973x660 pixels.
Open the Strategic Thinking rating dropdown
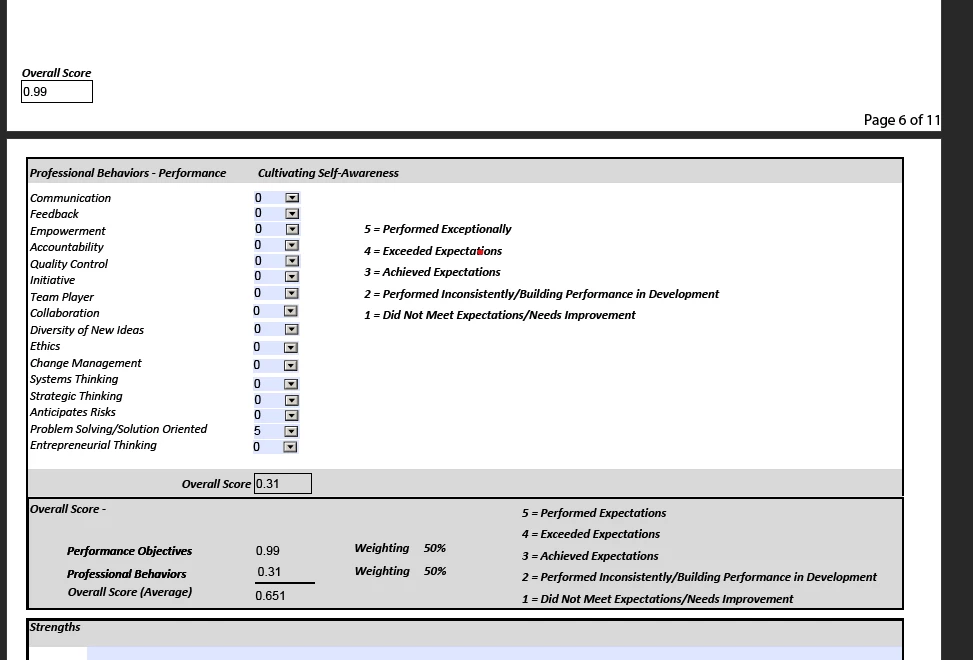pos(291,400)
